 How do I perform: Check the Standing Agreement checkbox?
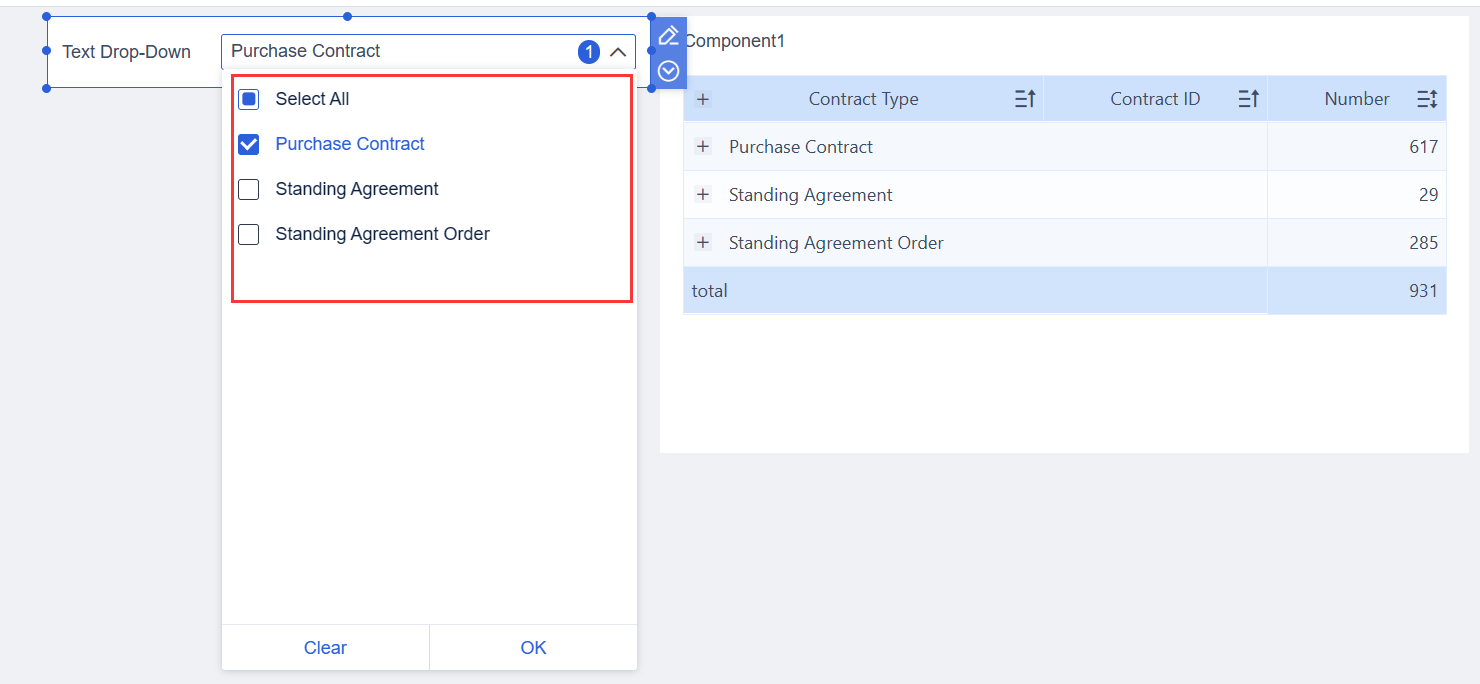pos(248,189)
